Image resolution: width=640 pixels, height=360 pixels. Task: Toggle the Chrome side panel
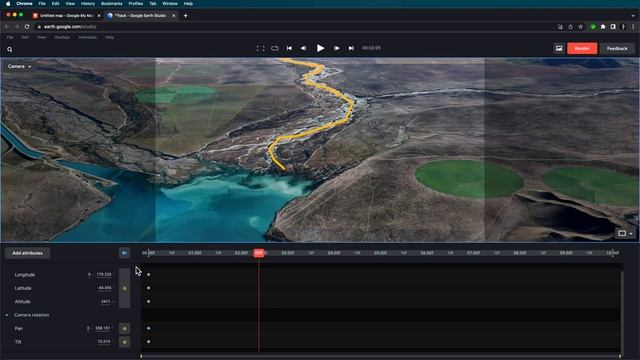coord(613,27)
